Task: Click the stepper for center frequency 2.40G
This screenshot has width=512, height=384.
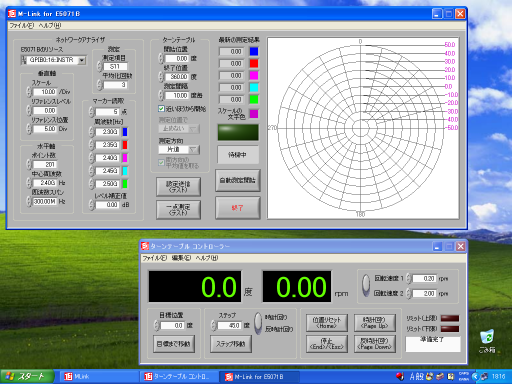Action: pos(29,183)
